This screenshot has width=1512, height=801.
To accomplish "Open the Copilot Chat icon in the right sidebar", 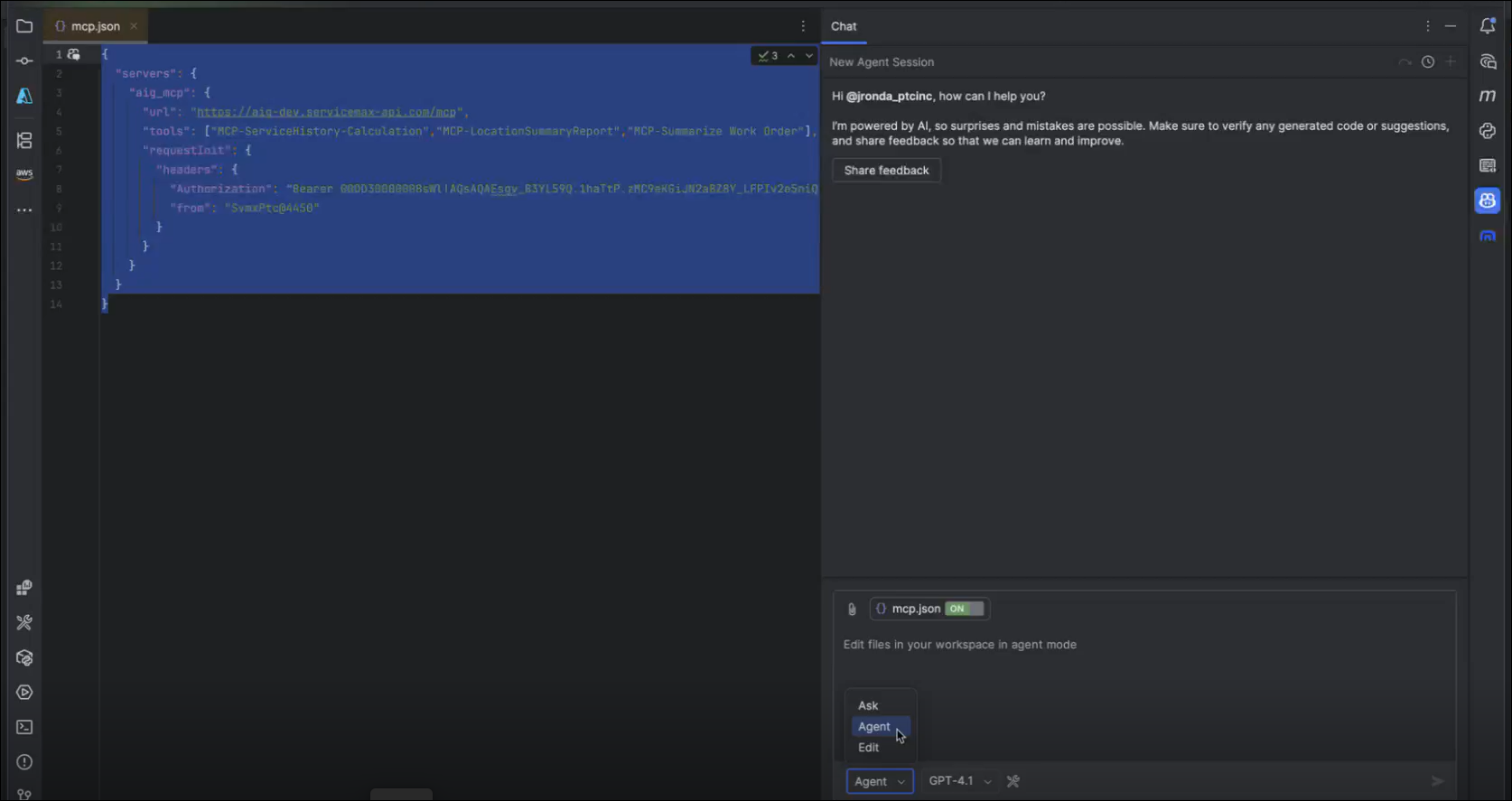I will click(1488, 61).
